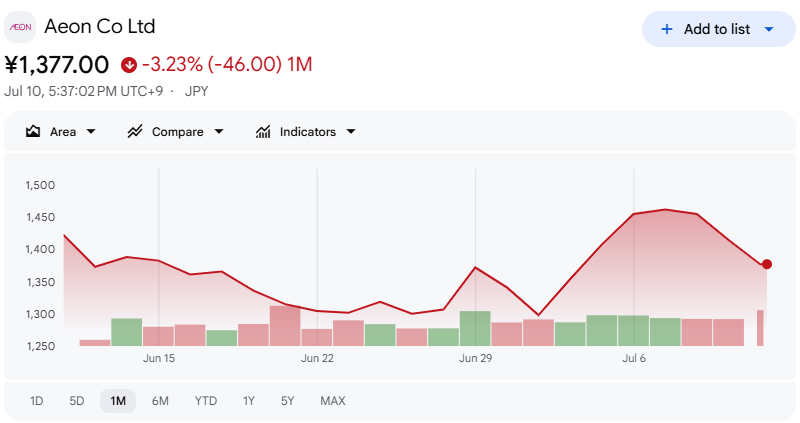Switch to the 1Y time range
Viewport: 800px width, 423px height.
click(248, 401)
